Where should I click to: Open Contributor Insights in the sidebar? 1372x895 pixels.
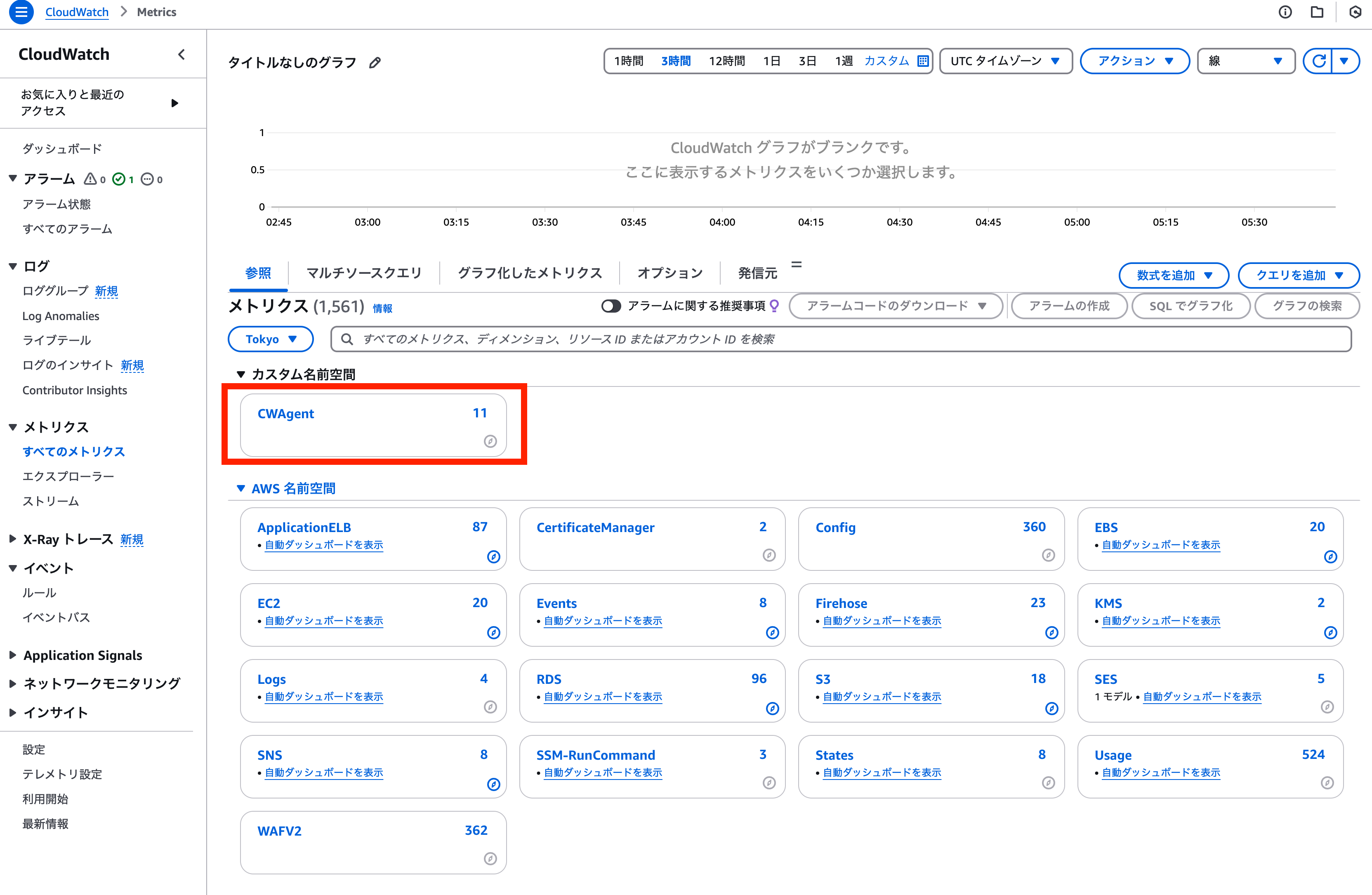pyautogui.click(x=74, y=390)
